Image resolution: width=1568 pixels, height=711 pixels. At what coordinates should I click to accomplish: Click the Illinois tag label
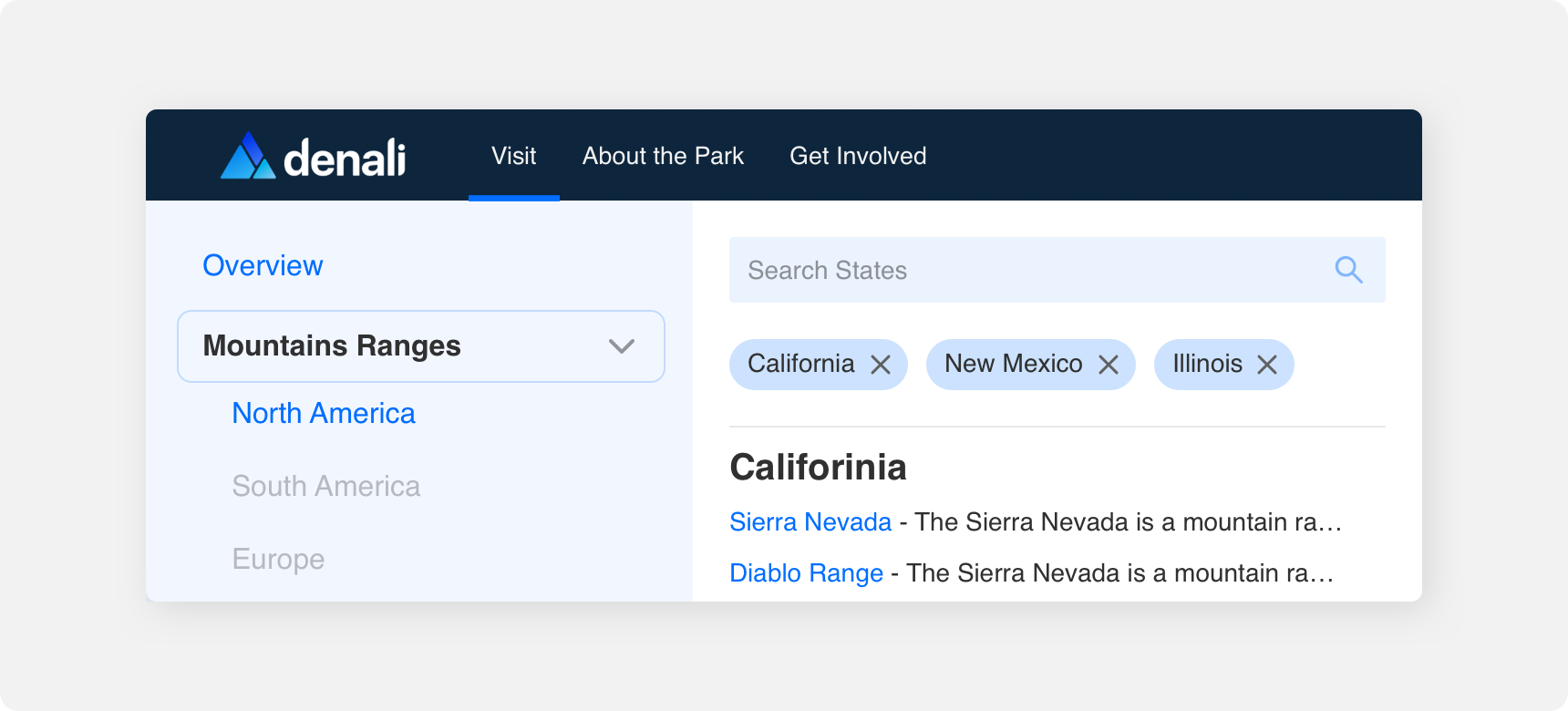pyautogui.click(x=1207, y=364)
